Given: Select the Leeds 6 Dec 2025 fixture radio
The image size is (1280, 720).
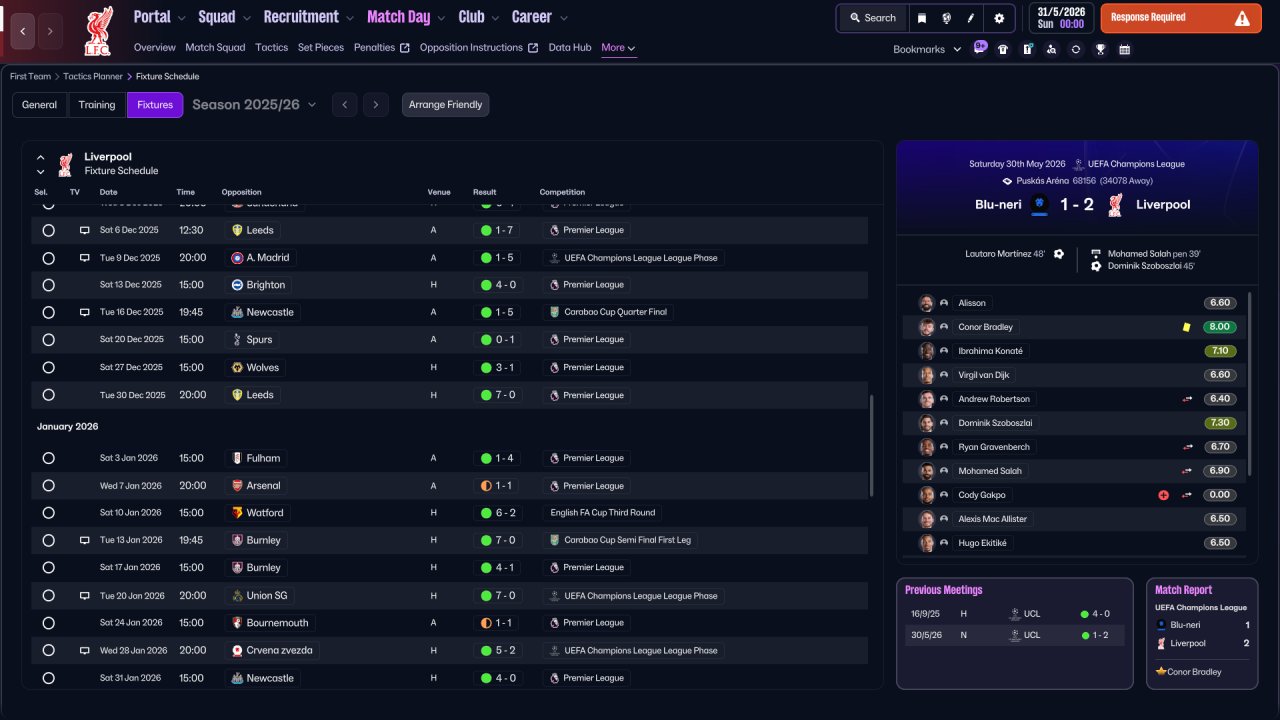Looking at the screenshot, I should [48, 230].
